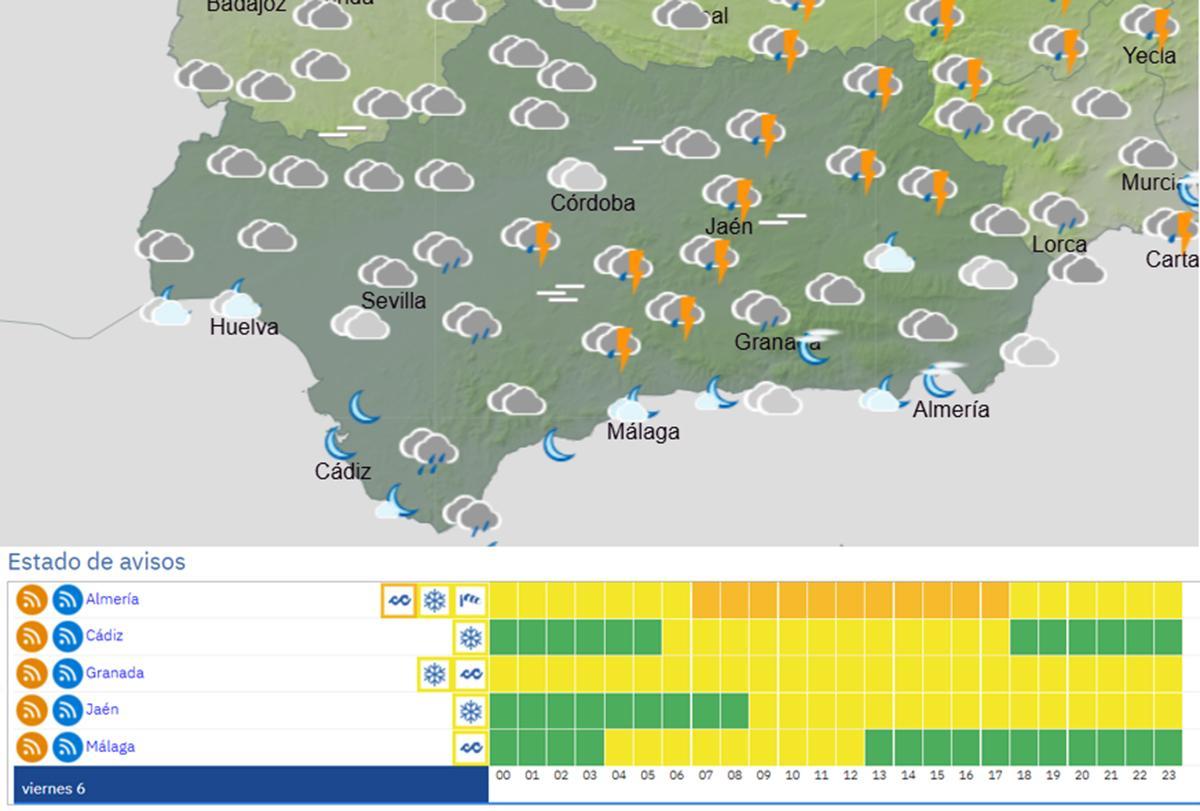The width and height of the screenshot is (1200, 811).
Task: Select the viernes 6 day bar
Action: [x=248, y=788]
